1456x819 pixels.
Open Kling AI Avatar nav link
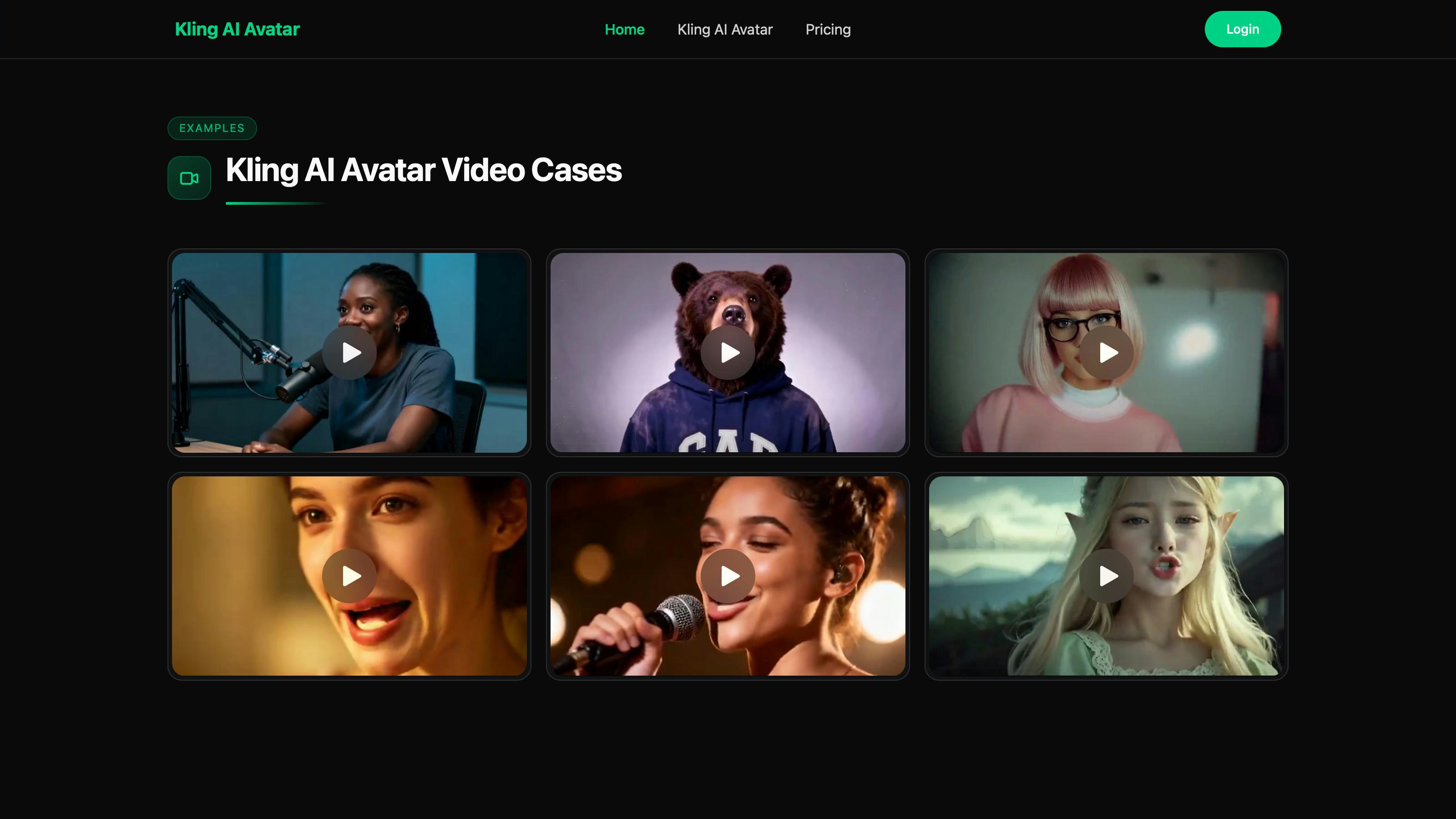point(725,30)
